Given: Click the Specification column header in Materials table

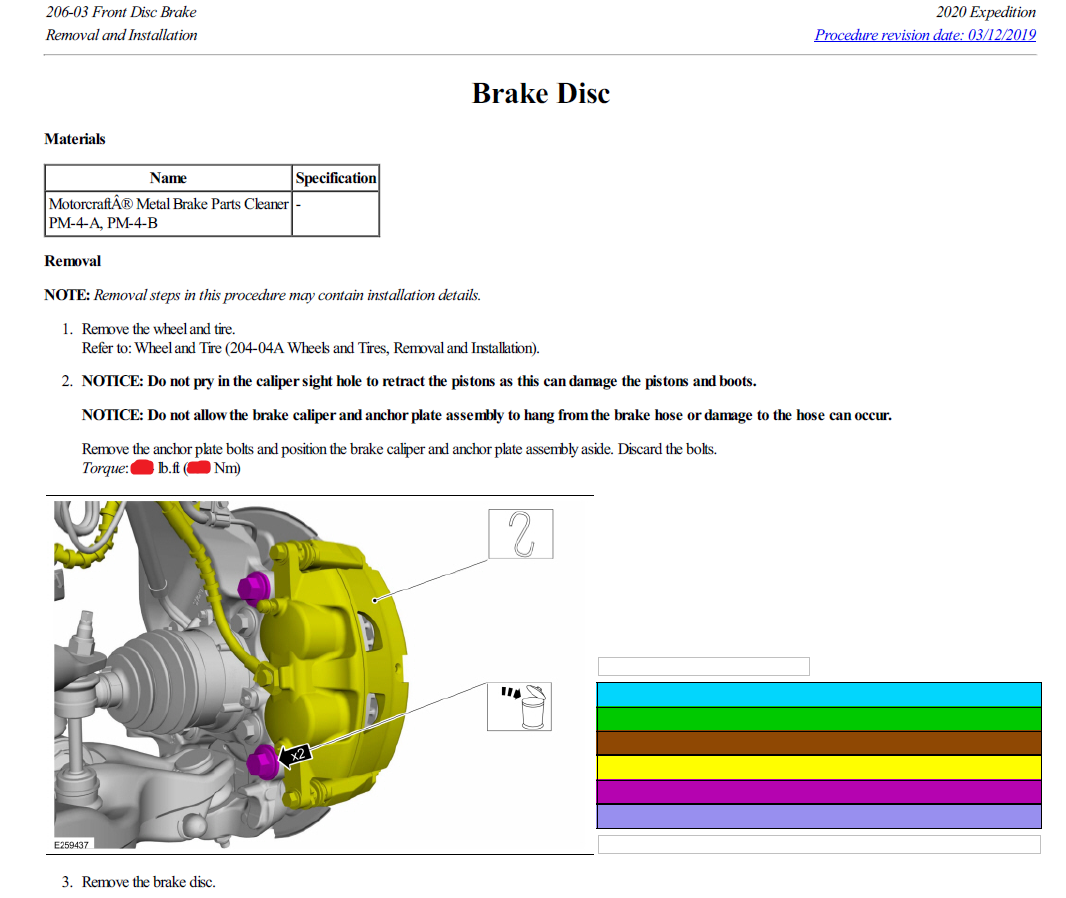Looking at the screenshot, I should coord(336,178).
